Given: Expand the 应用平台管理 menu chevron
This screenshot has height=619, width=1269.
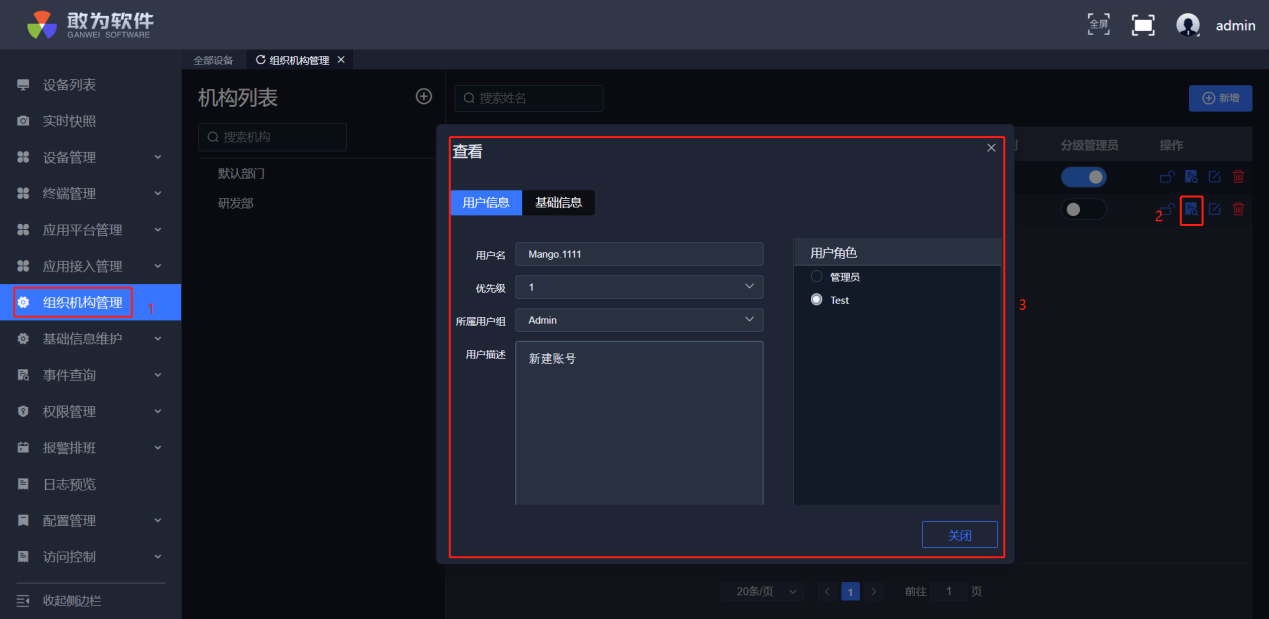Looking at the screenshot, I should [x=158, y=229].
